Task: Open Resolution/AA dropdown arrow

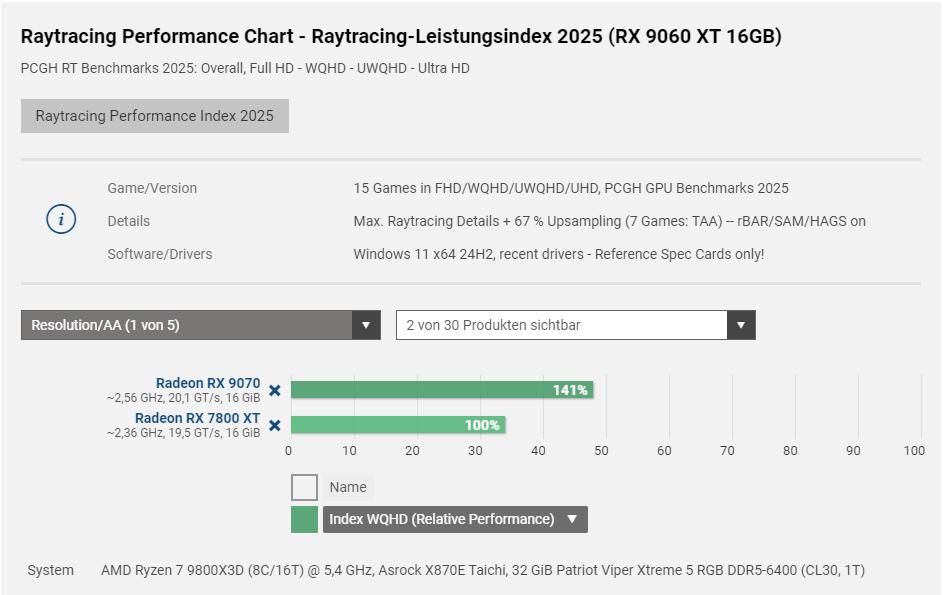Action: tap(366, 325)
